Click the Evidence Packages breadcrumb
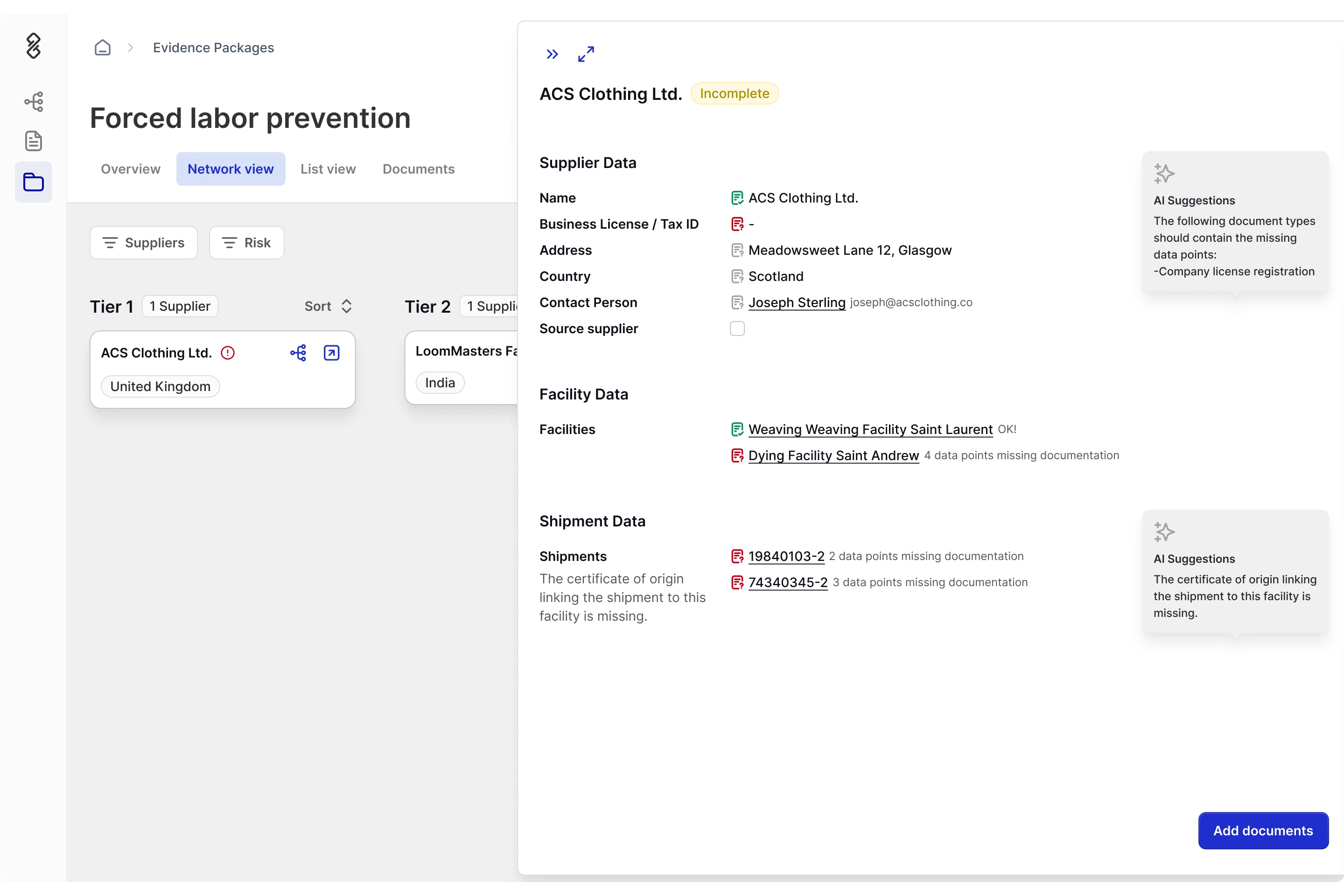The width and height of the screenshot is (1344, 896). pos(213,48)
